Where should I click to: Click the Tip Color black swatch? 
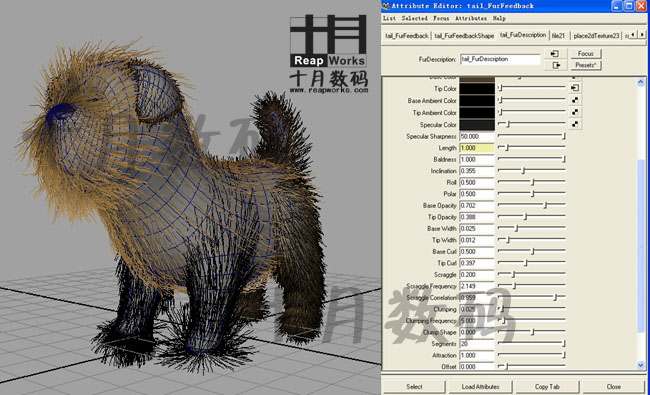coord(477,88)
